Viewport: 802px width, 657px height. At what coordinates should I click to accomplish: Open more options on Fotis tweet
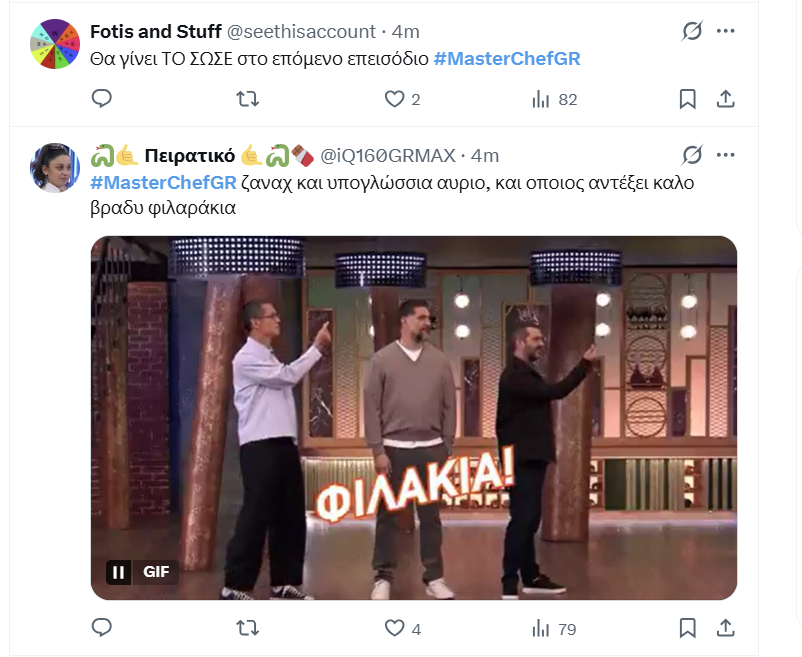pyautogui.click(x=727, y=32)
